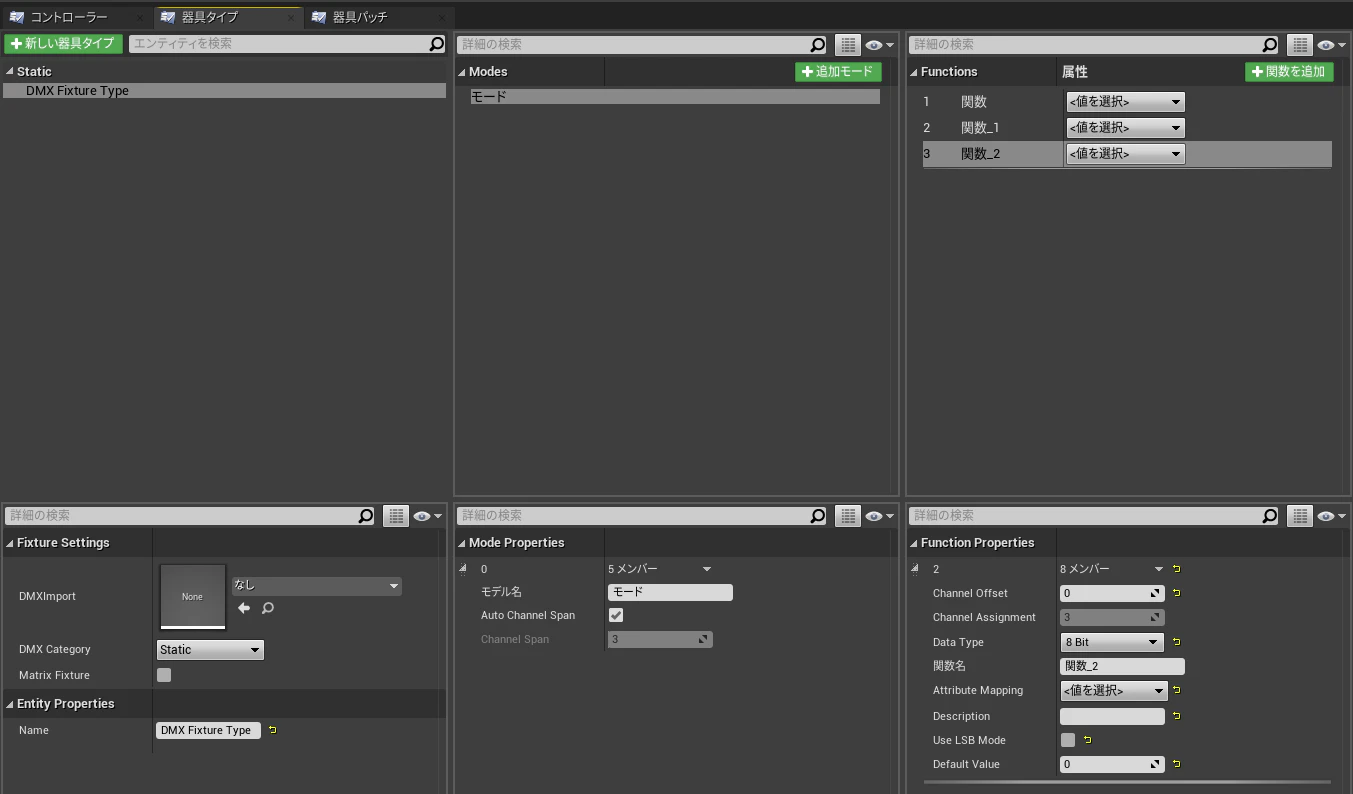Open property matrix view in the Functions panel
This screenshot has height=794, width=1353.
1299,44
